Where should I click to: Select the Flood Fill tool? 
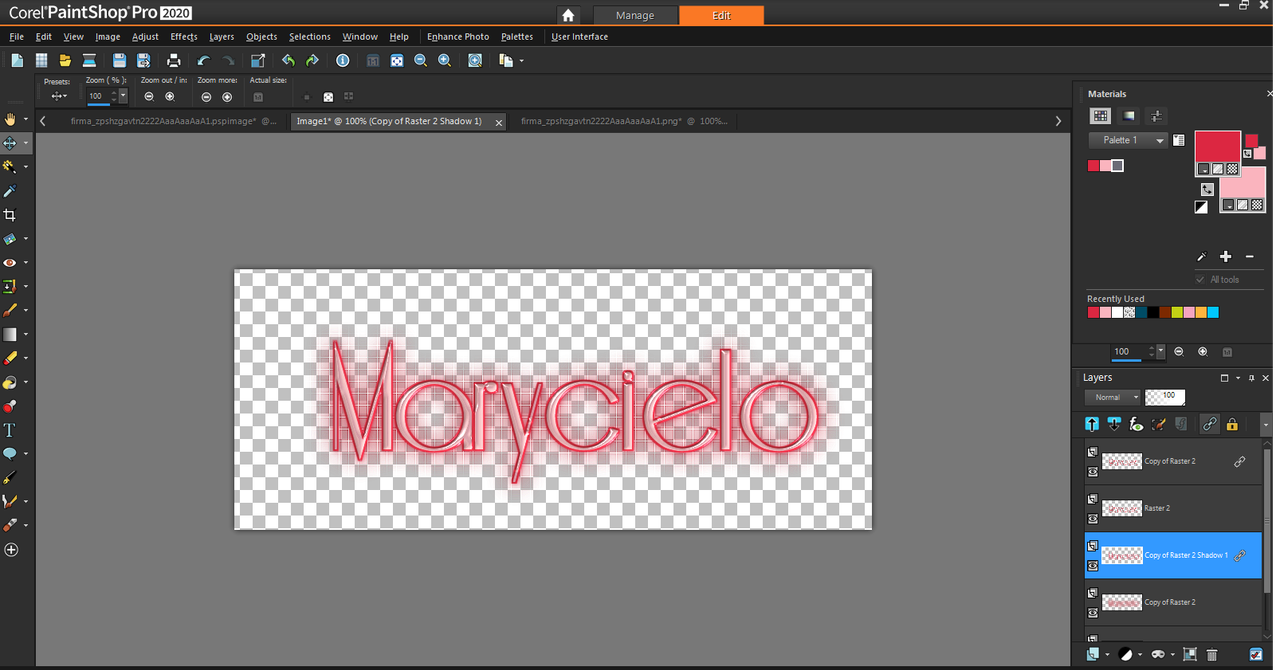(x=10, y=382)
